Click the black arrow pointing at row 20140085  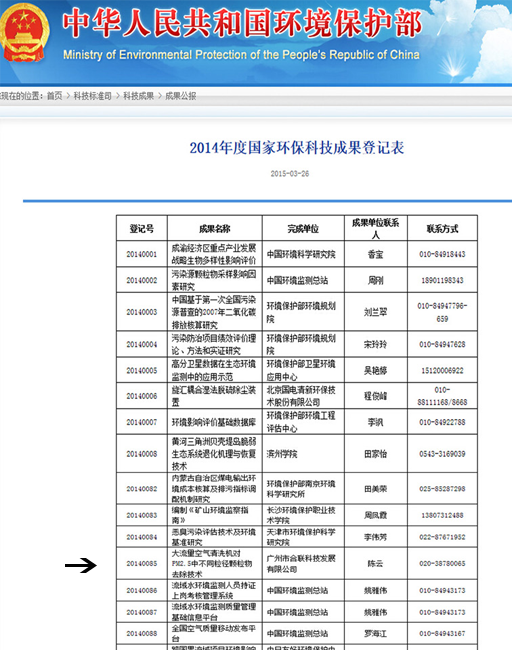(81, 565)
